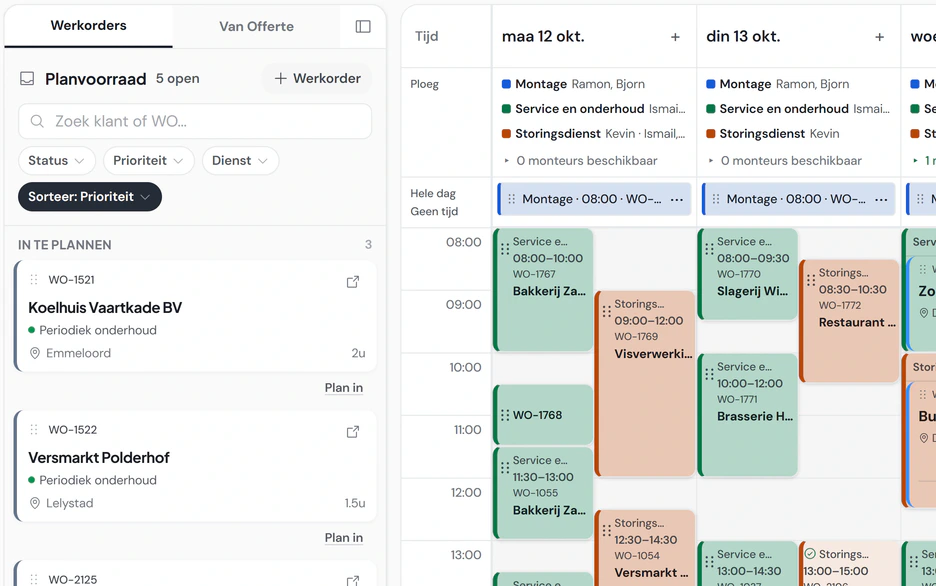936x586 pixels.
Task: Open WO-1521 in a new window
Action: pyautogui.click(x=353, y=282)
